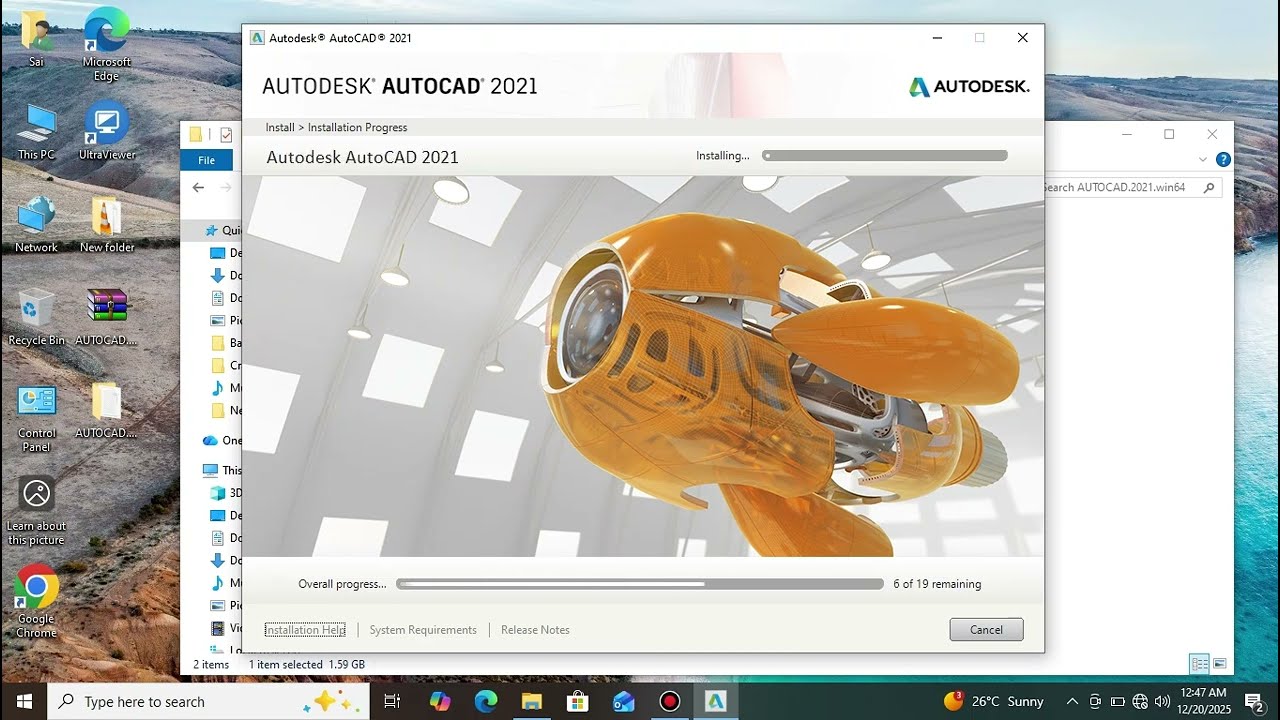Select the This PC desktop icon
1280x720 pixels.
pyautogui.click(x=36, y=132)
